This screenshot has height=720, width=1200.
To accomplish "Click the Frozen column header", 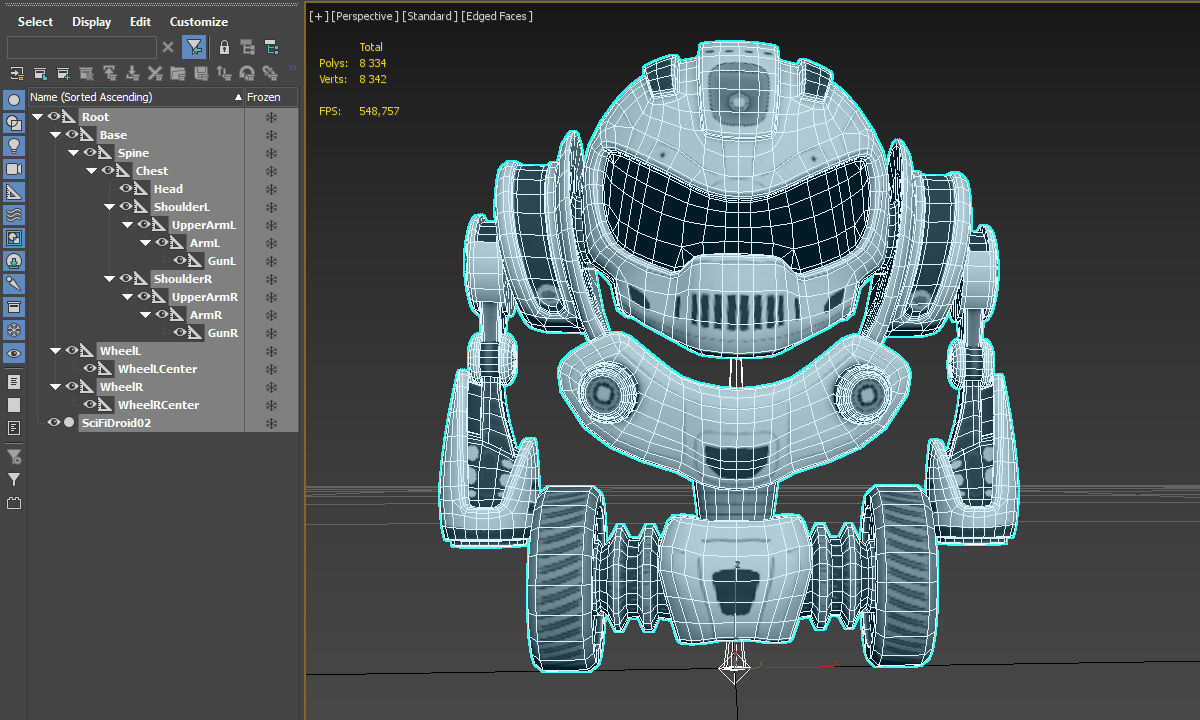I will point(271,97).
